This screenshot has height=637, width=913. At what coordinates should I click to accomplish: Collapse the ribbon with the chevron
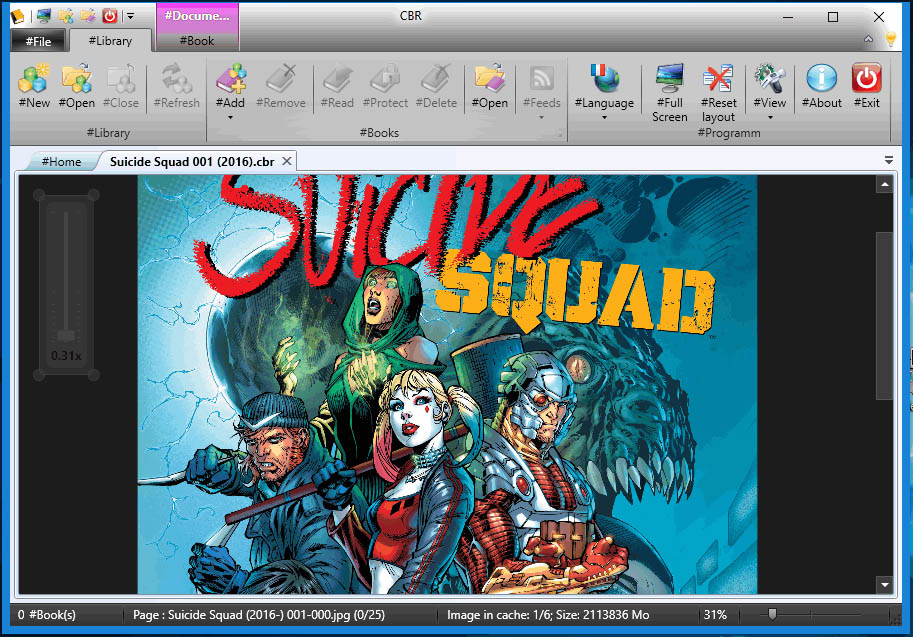point(868,39)
